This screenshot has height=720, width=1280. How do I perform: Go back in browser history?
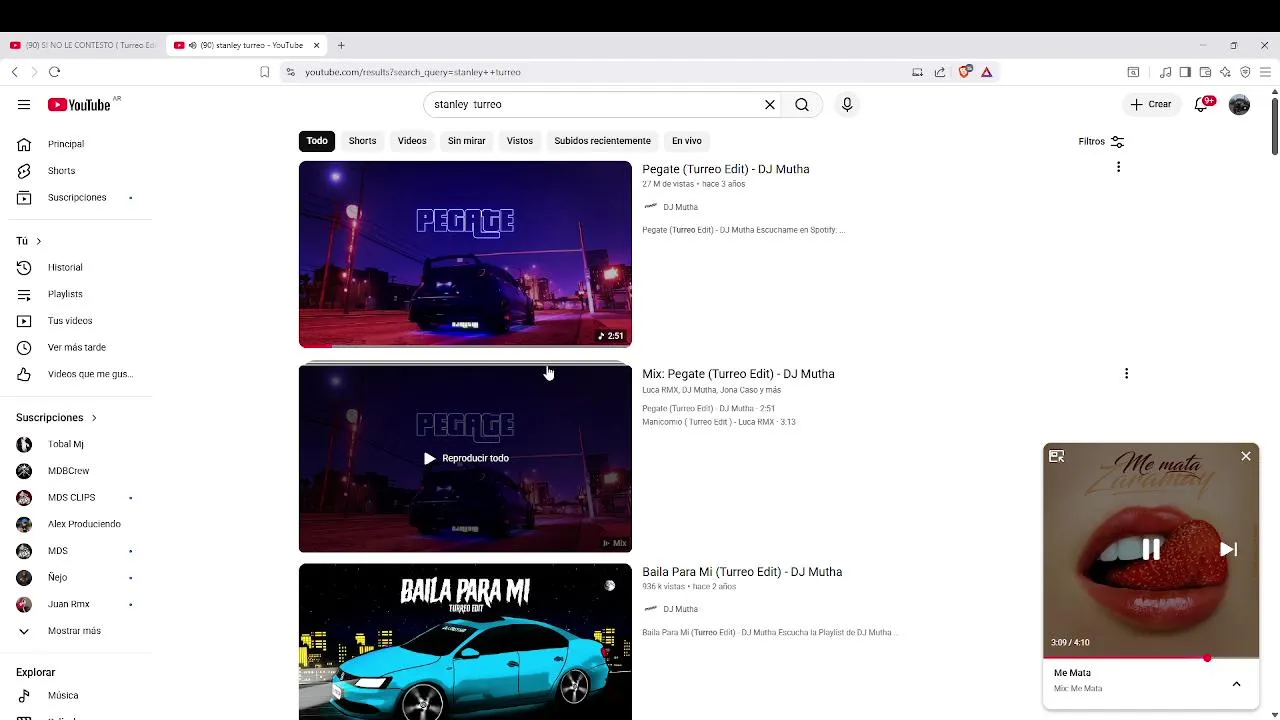[14, 72]
